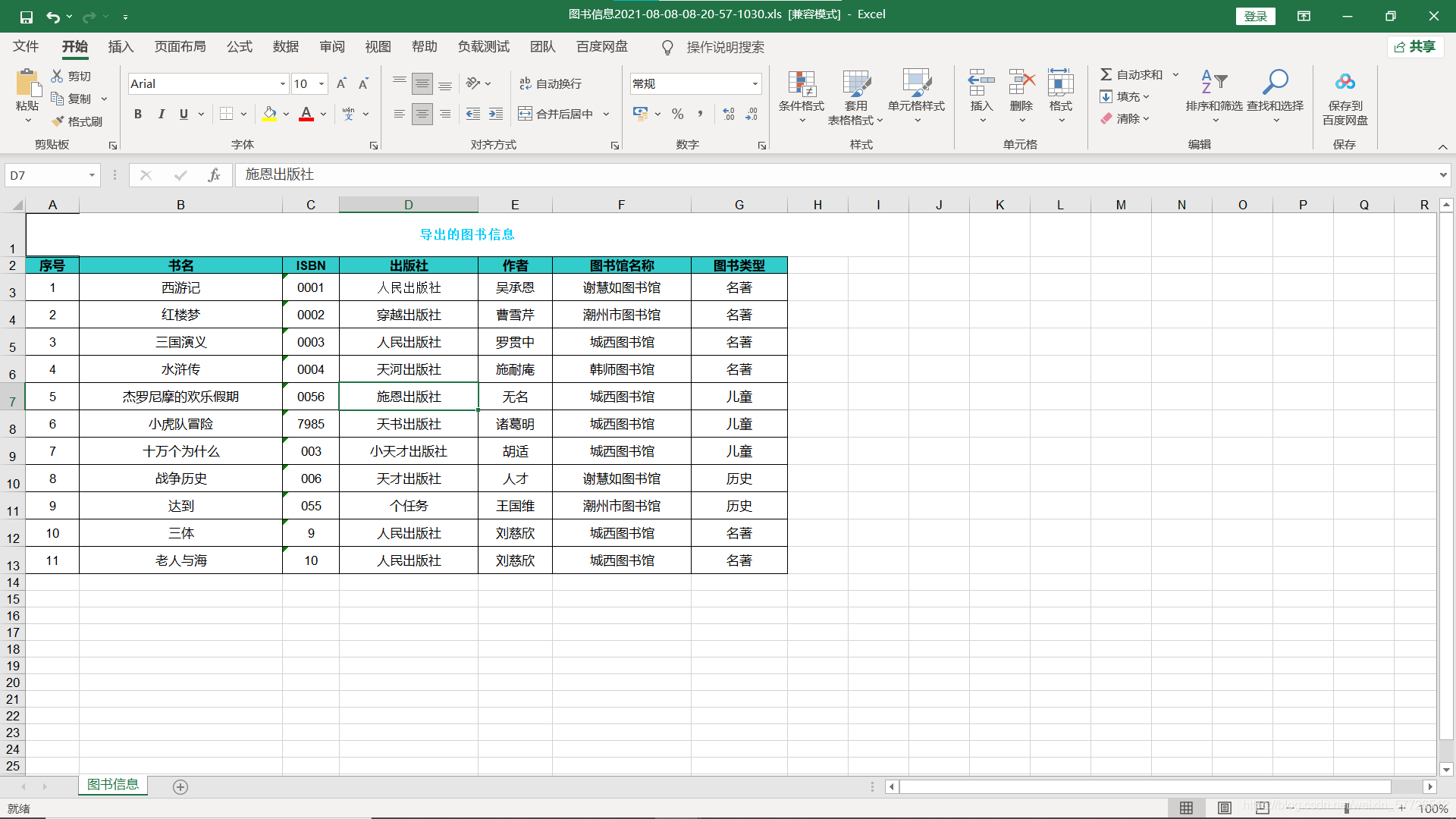Toggle Italic formatting
This screenshot has width=1456, height=819.
161,114
